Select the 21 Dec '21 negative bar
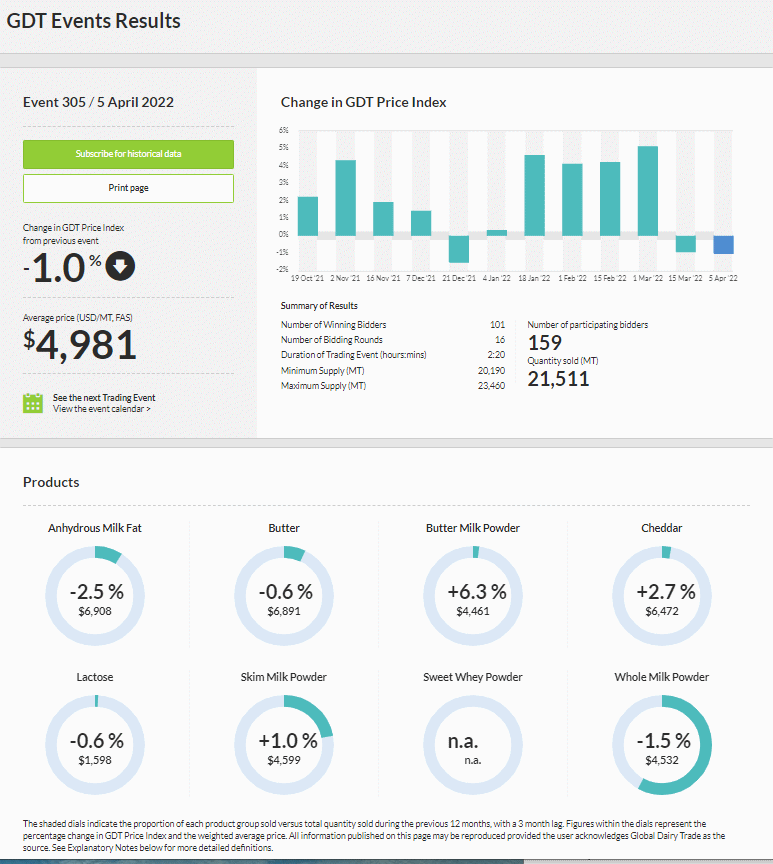773x864 pixels. click(458, 249)
